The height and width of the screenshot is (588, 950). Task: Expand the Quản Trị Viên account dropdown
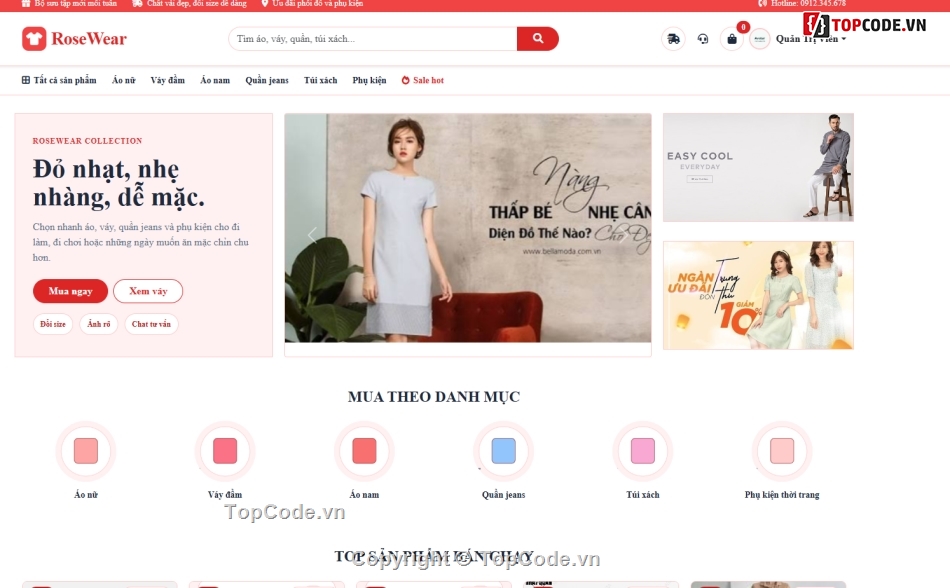tap(811, 39)
